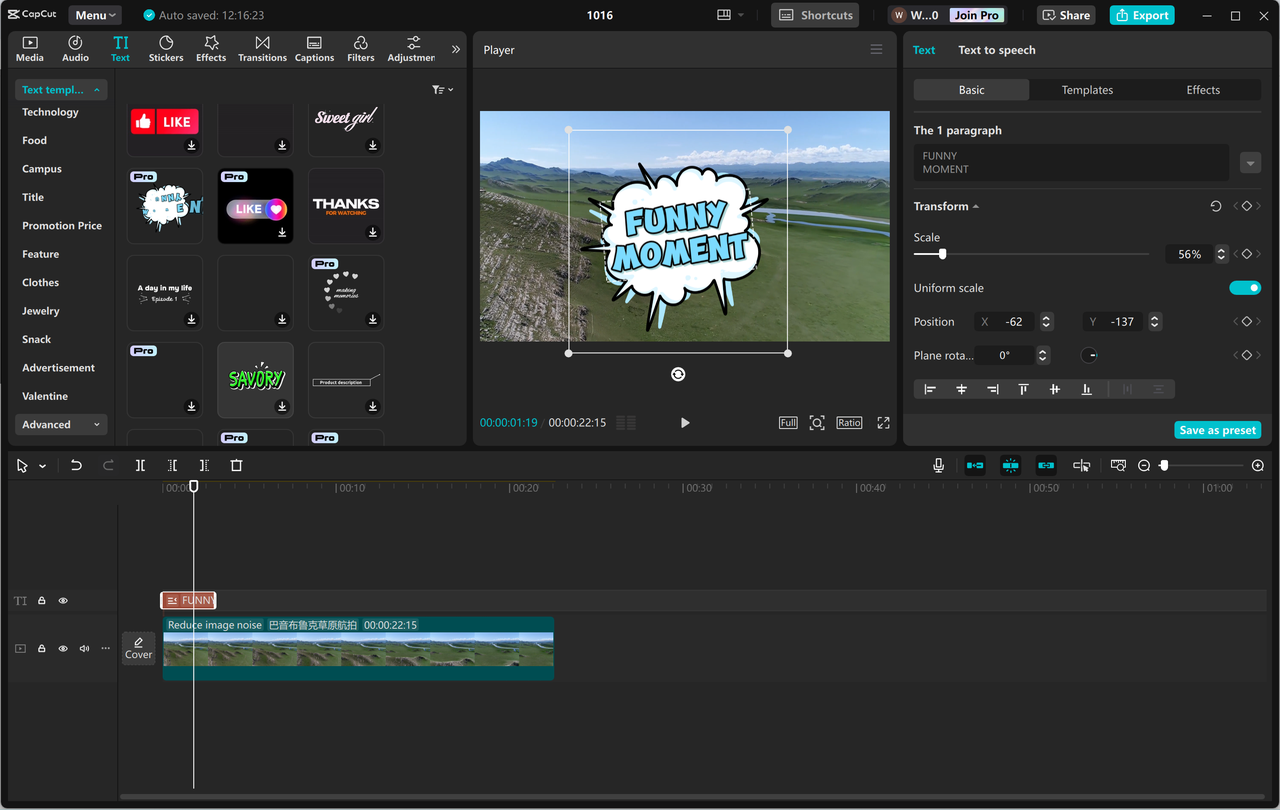The image size is (1280, 810).
Task: Open the voiceover recording microphone tool
Action: pos(938,465)
